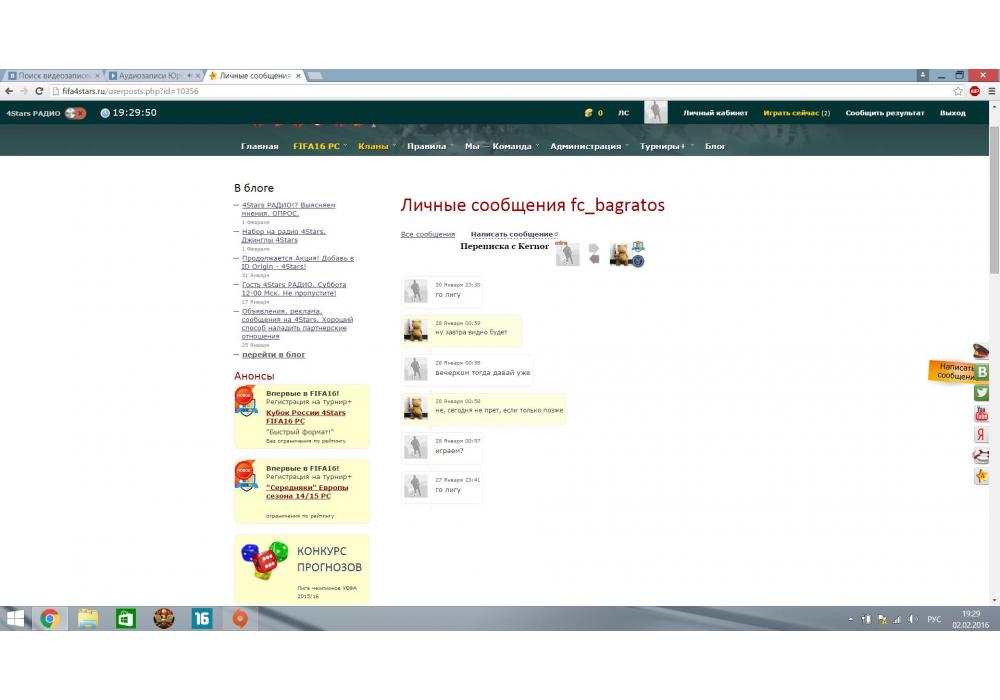The width and height of the screenshot is (1000, 700).
Task: Click the browser address bar
Action: [500, 91]
